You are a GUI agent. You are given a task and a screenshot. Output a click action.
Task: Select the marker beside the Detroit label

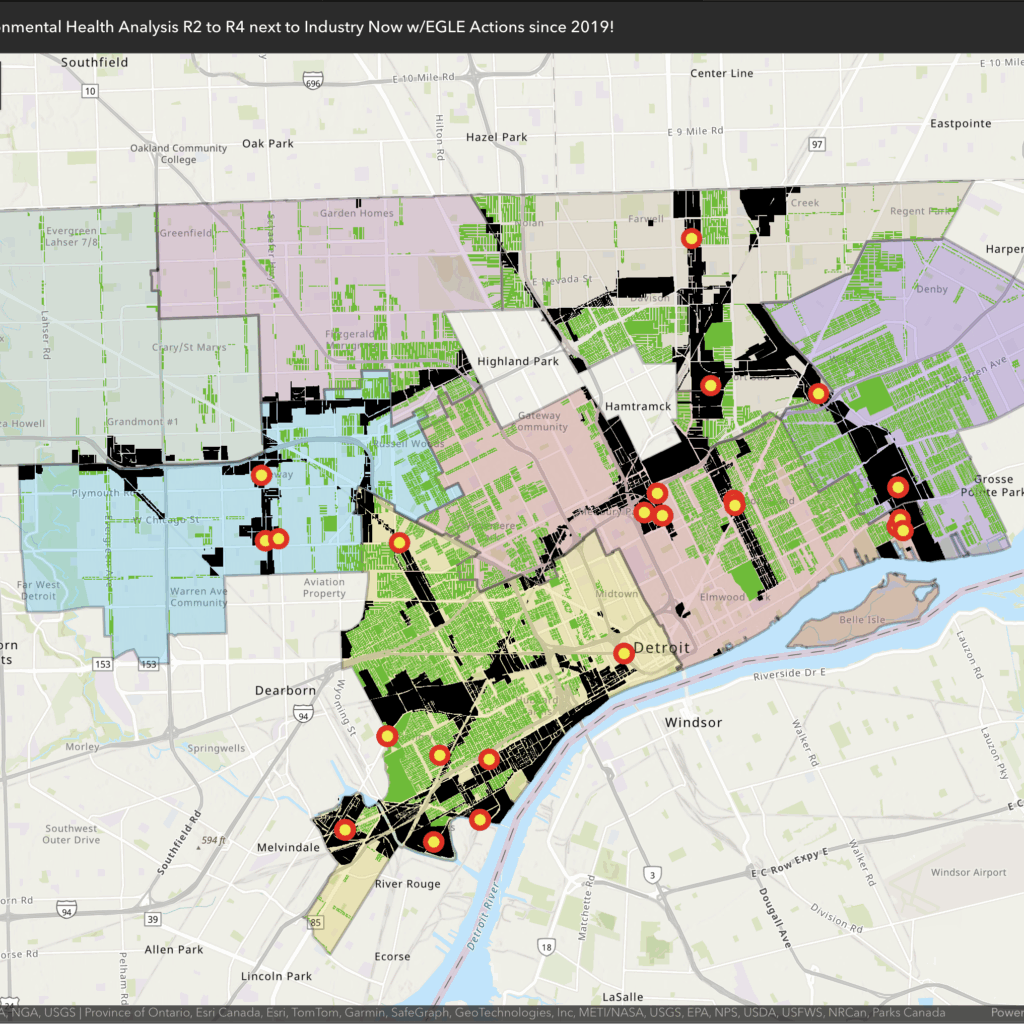click(x=623, y=653)
